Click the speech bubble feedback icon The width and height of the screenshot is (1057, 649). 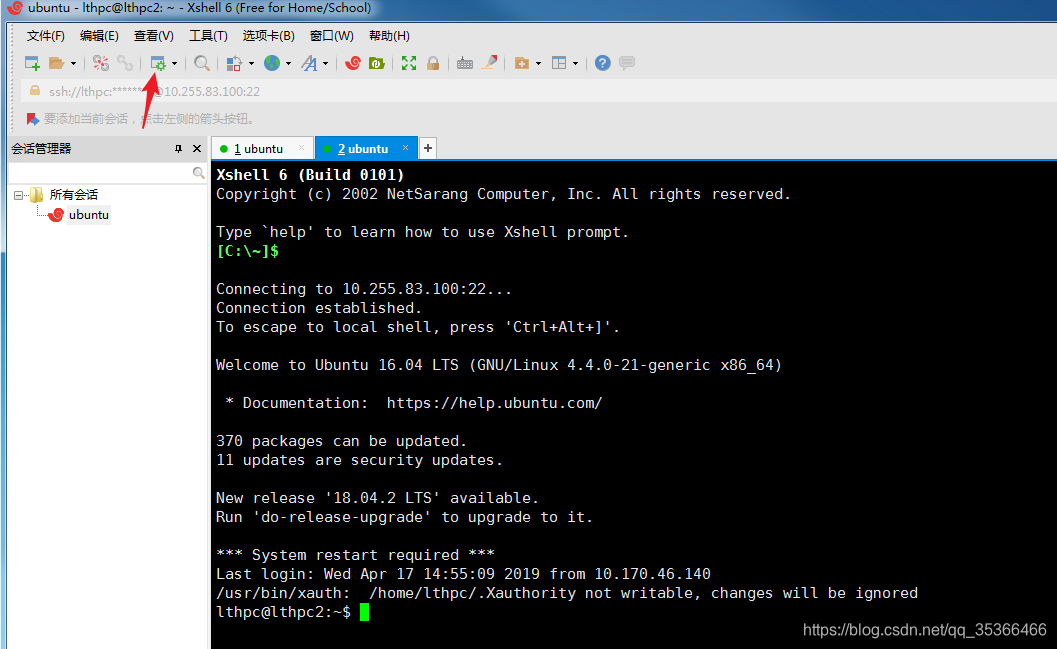[627, 63]
